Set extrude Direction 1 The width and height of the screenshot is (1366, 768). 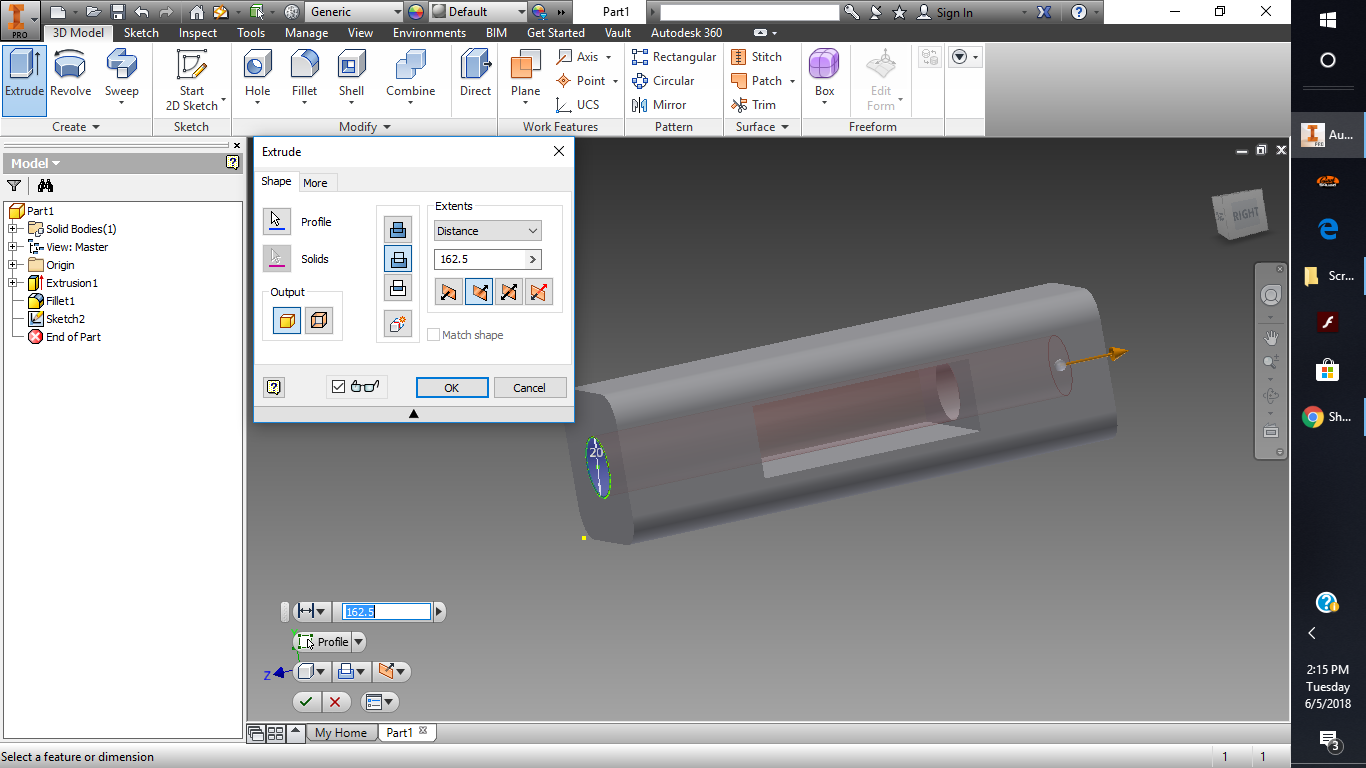(x=449, y=292)
